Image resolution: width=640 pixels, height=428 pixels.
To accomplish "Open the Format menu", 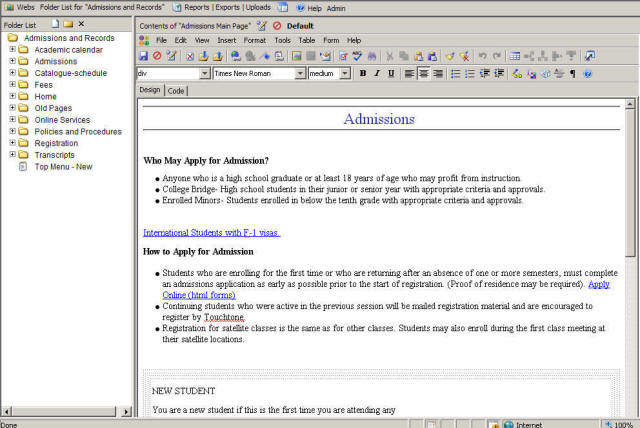I will (x=255, y=40).
